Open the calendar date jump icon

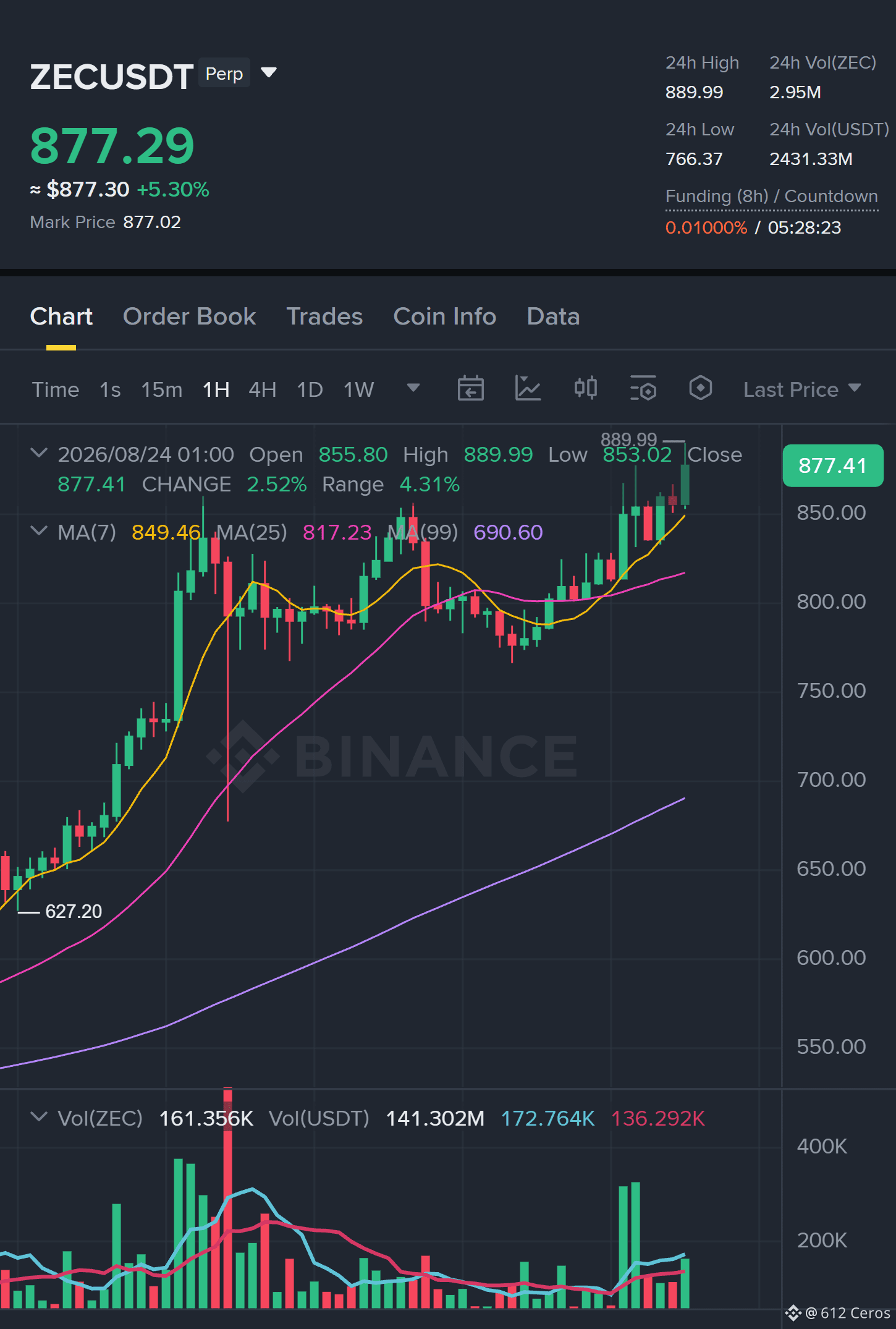tap(470, 389)
